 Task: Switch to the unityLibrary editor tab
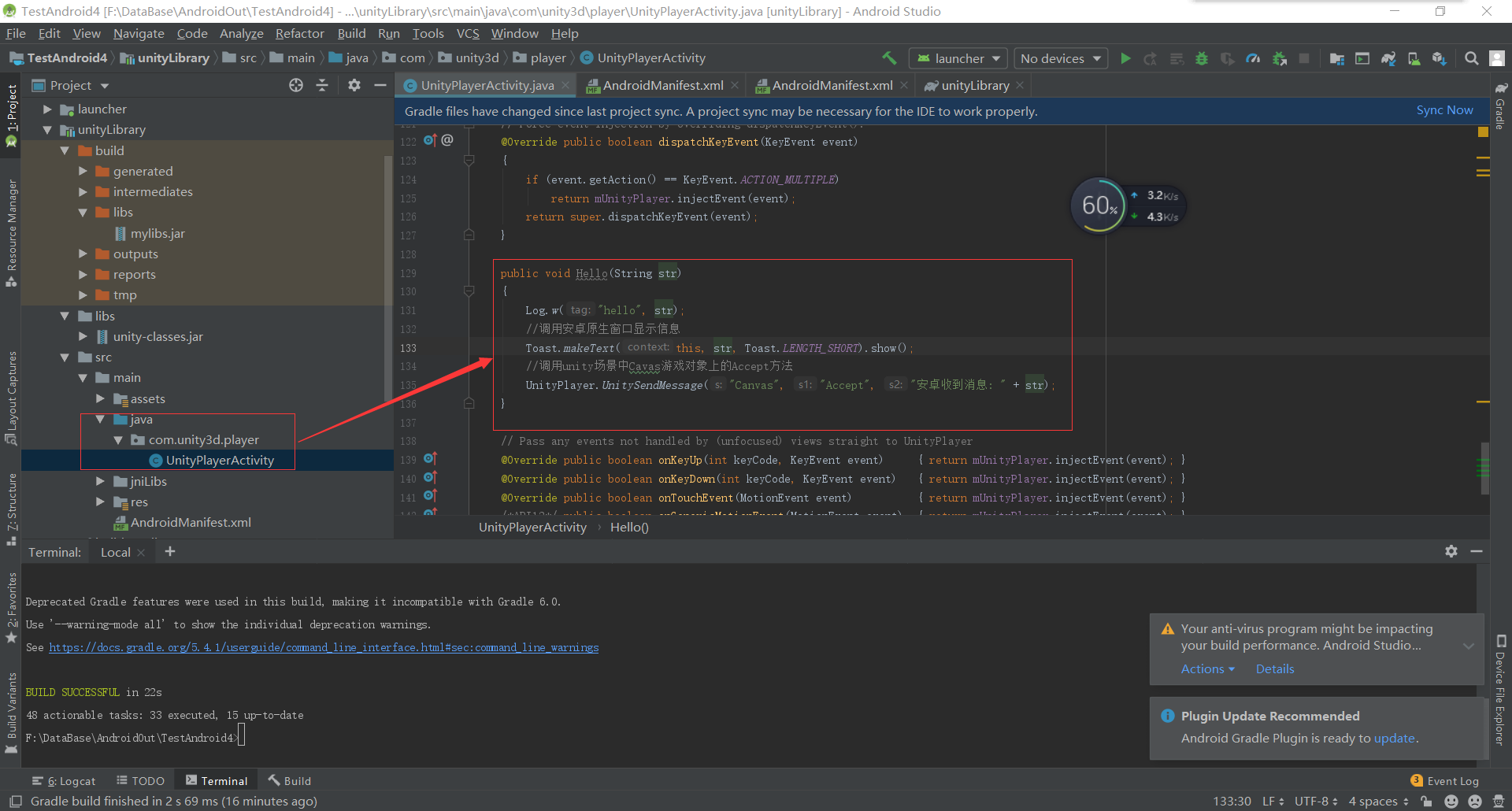[x=975, y=85]
